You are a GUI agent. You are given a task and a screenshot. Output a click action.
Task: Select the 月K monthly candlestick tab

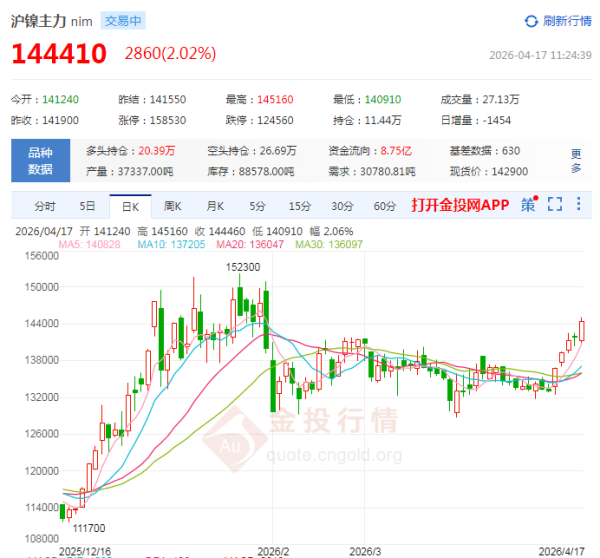pos(215,207)
